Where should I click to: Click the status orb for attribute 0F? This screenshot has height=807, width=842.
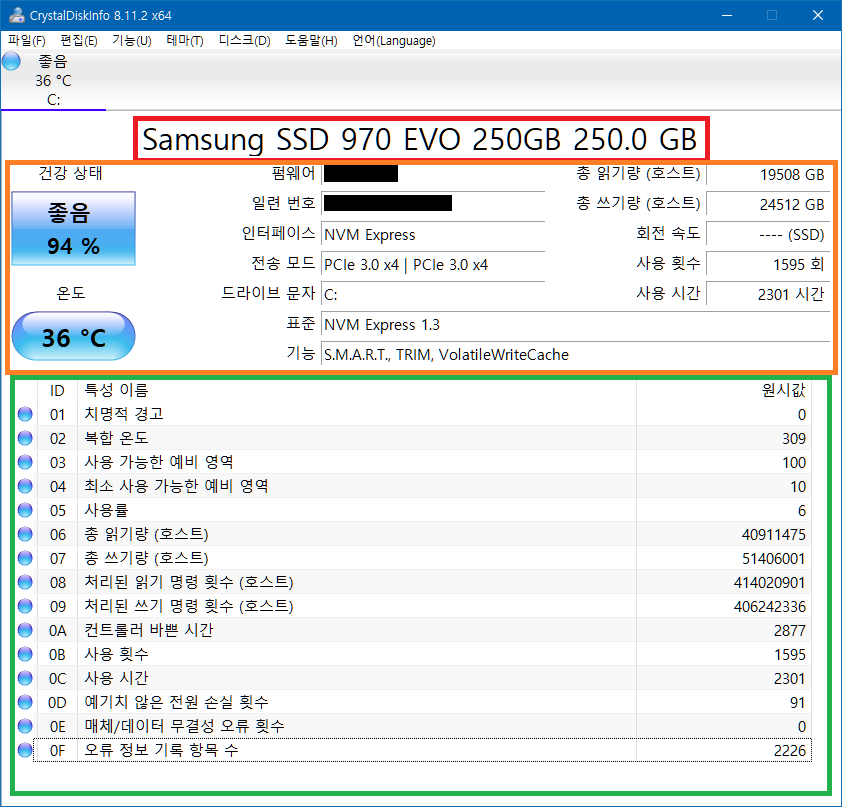click(25, 750)
